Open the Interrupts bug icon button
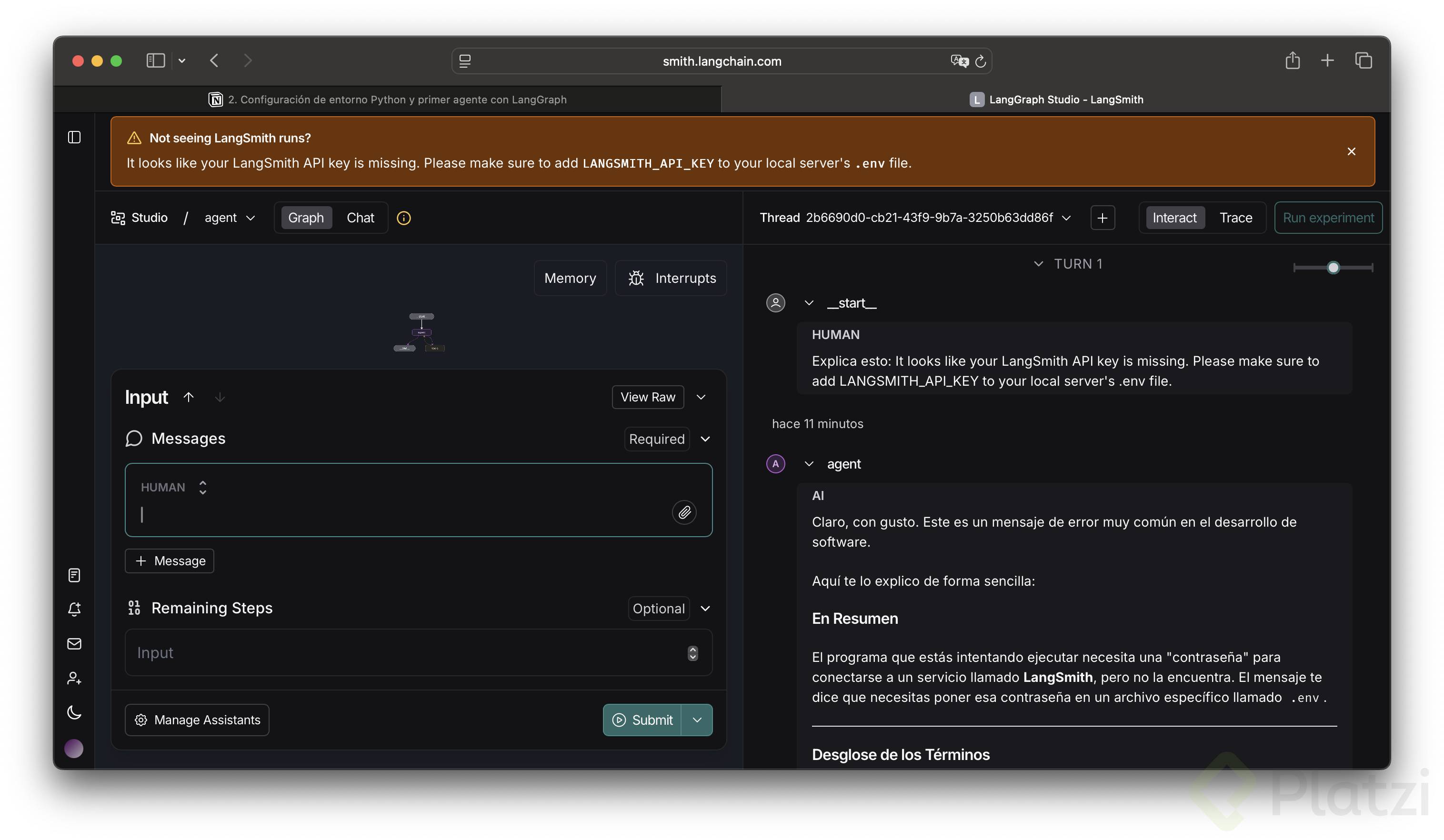Viewport: 1444px width, 840px height. [x=671, y=278]
